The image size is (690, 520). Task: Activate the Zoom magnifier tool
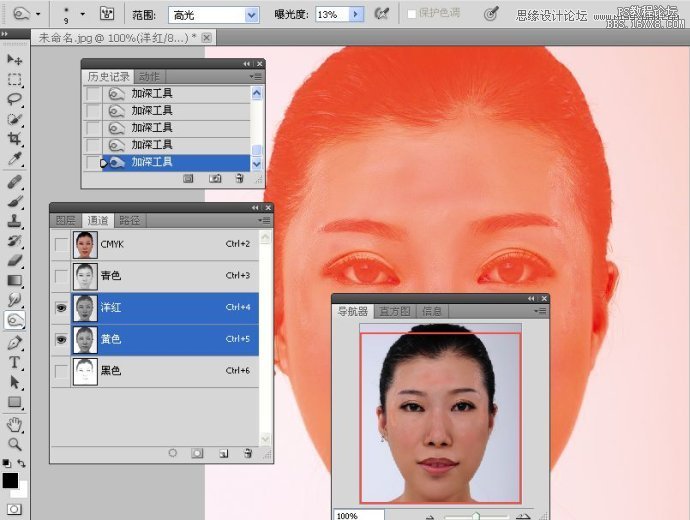[14, 443]
